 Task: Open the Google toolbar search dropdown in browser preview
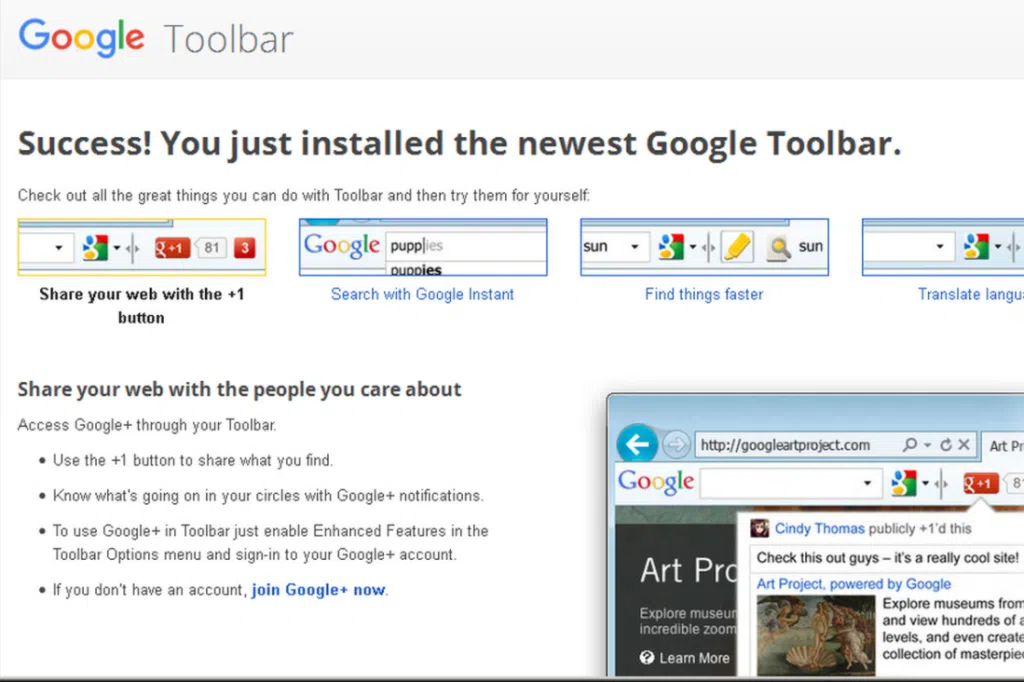point(867,484)
